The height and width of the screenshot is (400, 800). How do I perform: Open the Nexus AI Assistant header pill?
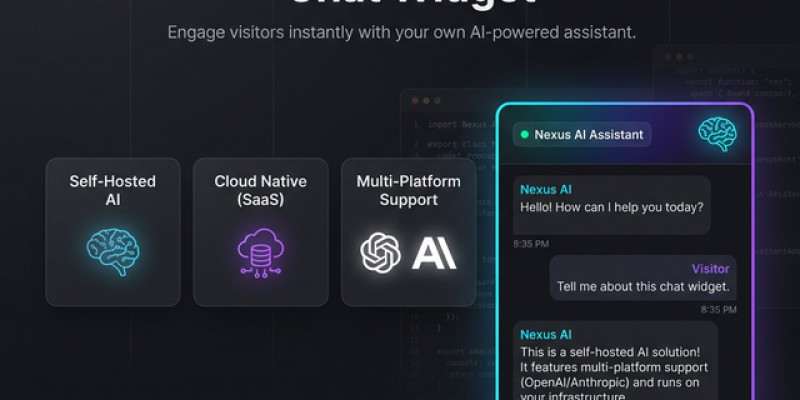click(582, 134)
